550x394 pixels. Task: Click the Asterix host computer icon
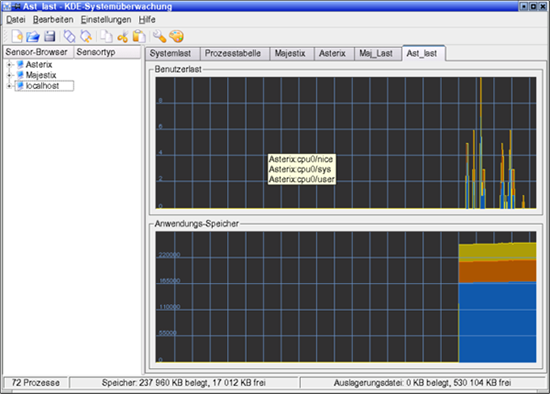[20, 64]
